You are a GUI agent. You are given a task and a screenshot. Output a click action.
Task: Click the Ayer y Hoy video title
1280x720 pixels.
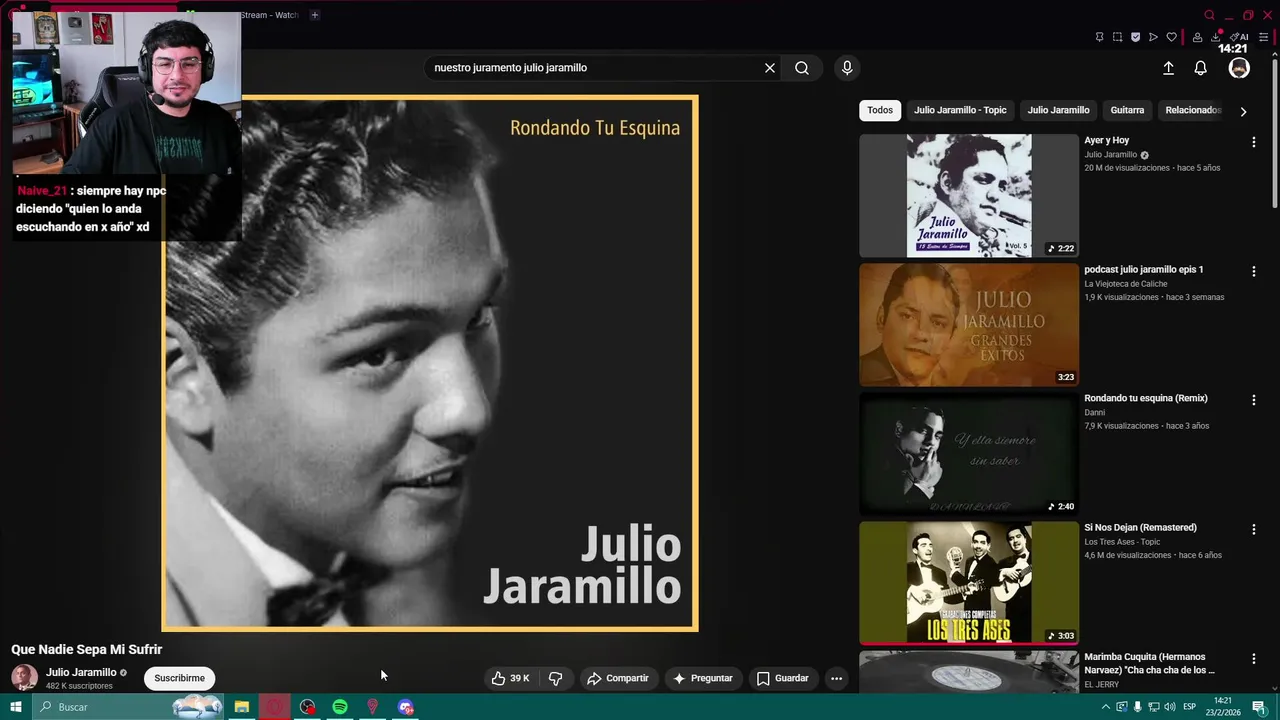click(1106, 141)
